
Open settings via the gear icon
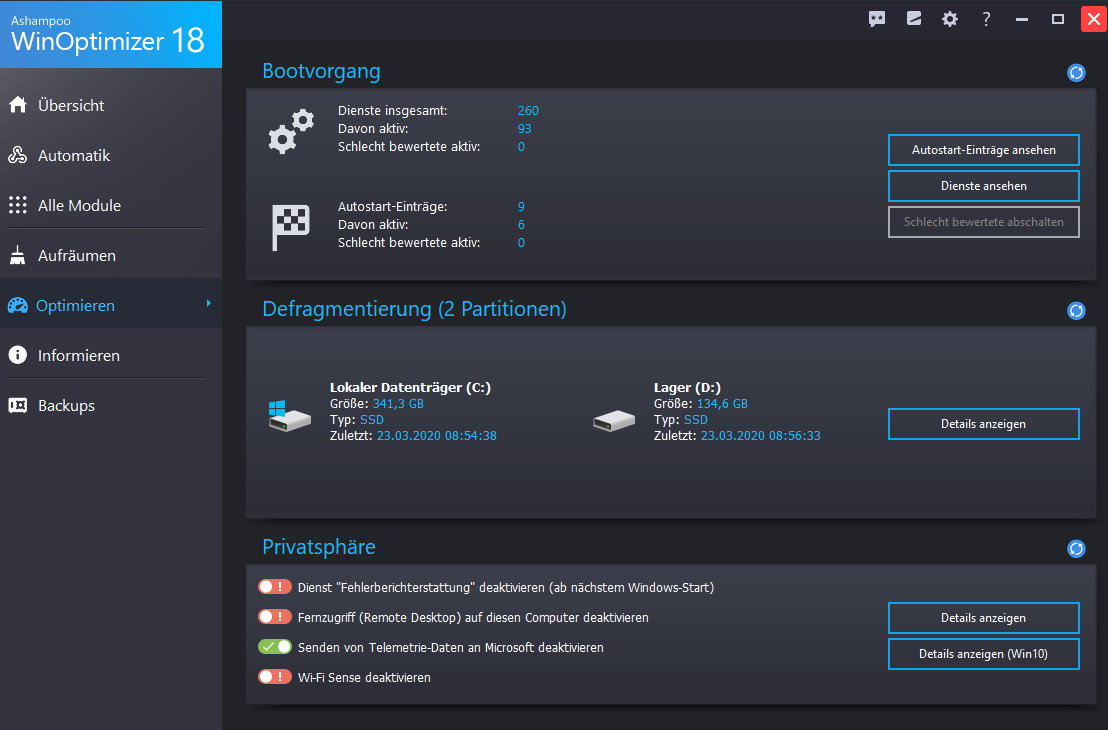(950, 19)
